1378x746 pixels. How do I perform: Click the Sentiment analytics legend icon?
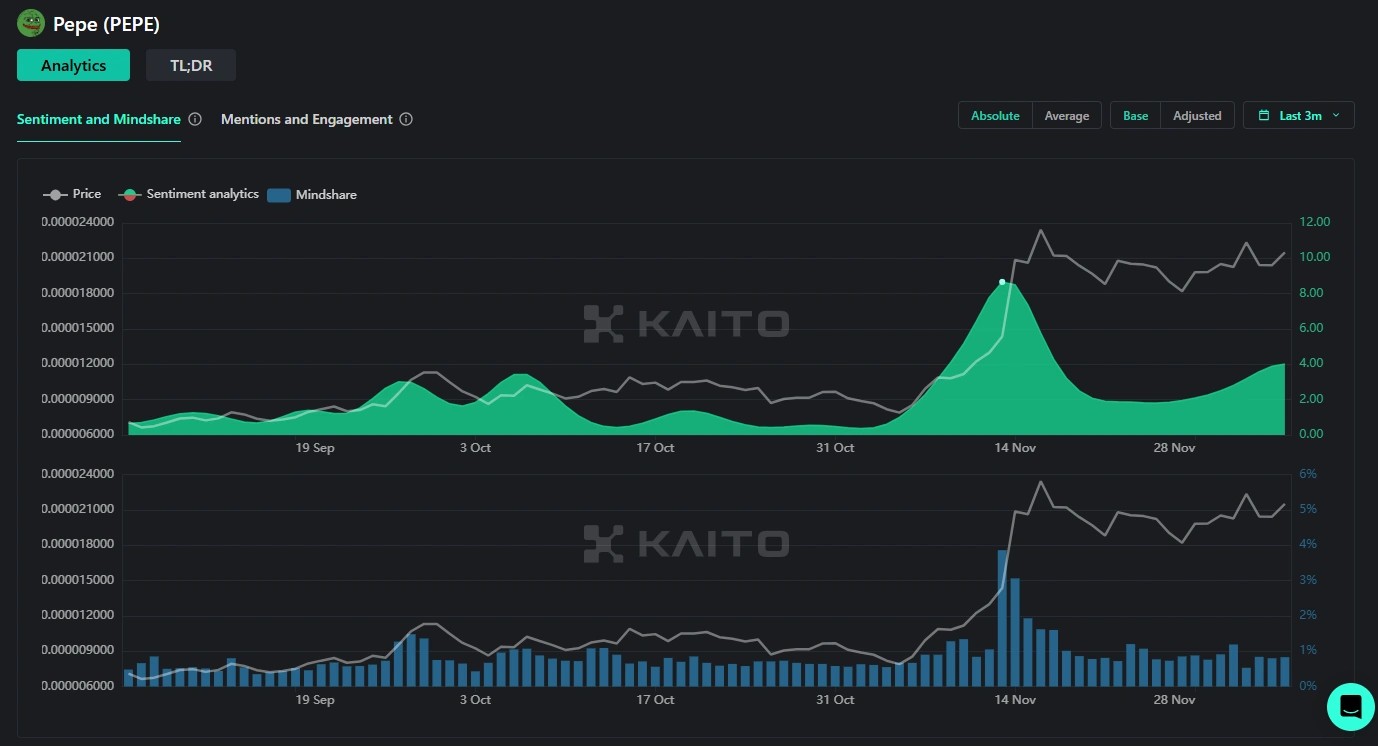(x=129, y=194)
